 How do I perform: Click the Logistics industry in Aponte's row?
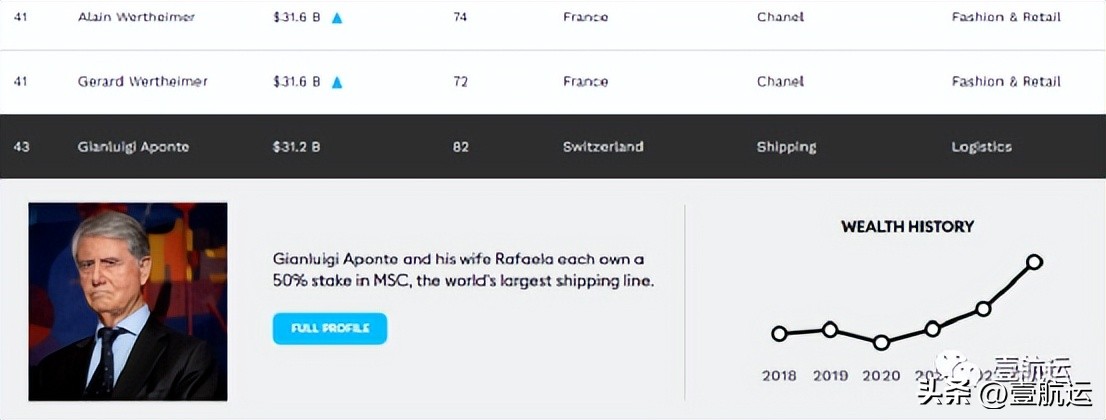[x=981, y=147]
